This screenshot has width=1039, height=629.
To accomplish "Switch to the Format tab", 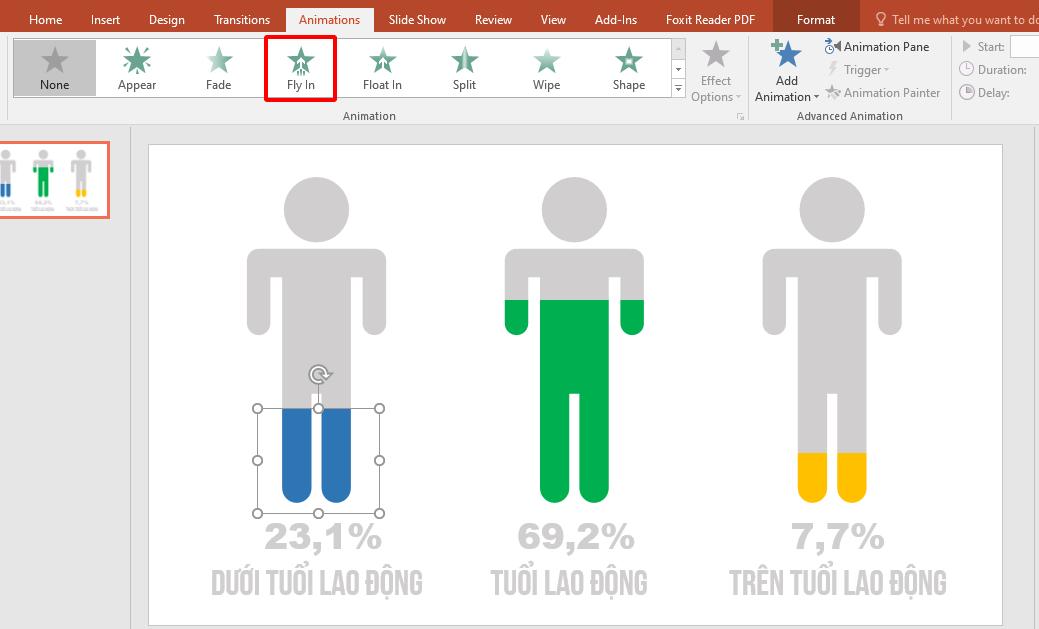I will pyautogui.click(x=815, y=18).
